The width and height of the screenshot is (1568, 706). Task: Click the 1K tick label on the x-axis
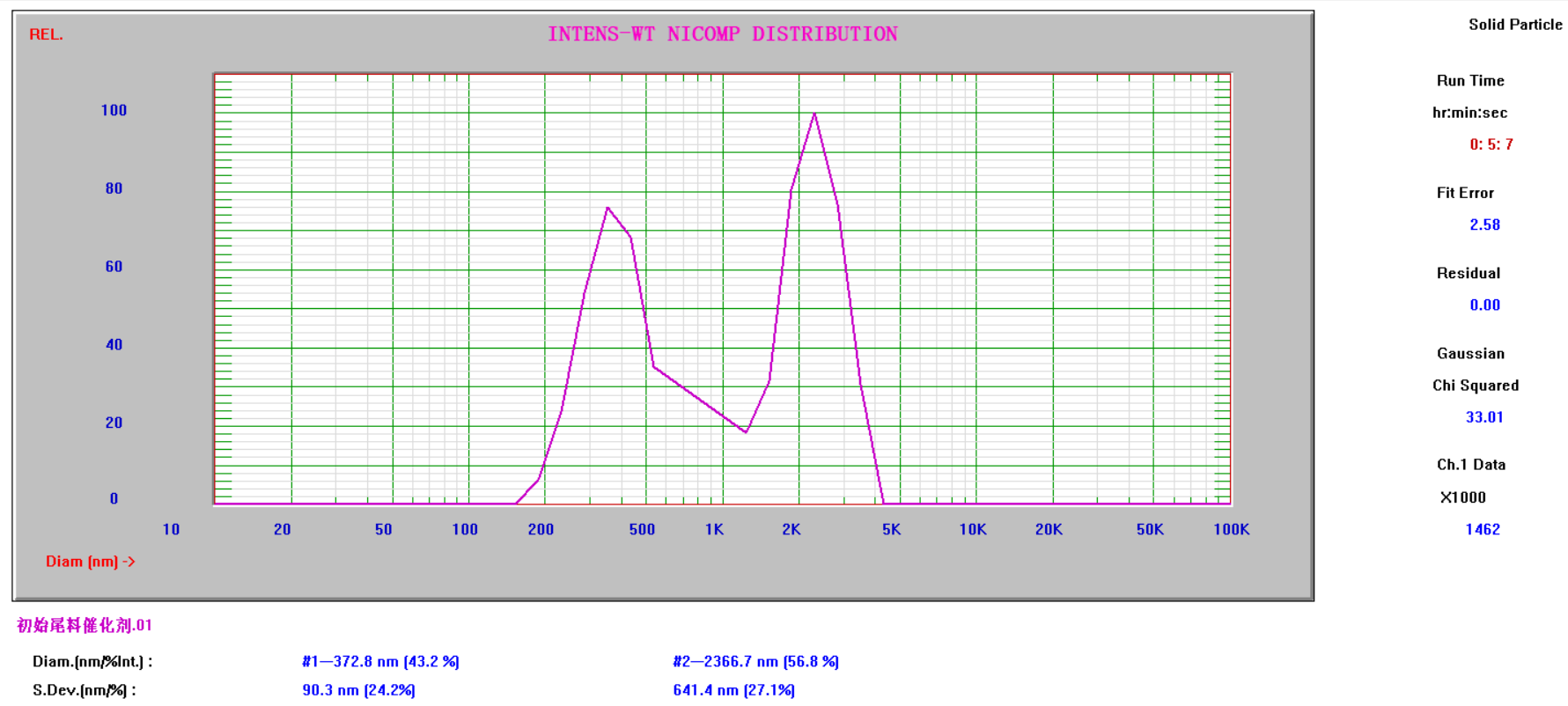714,529
